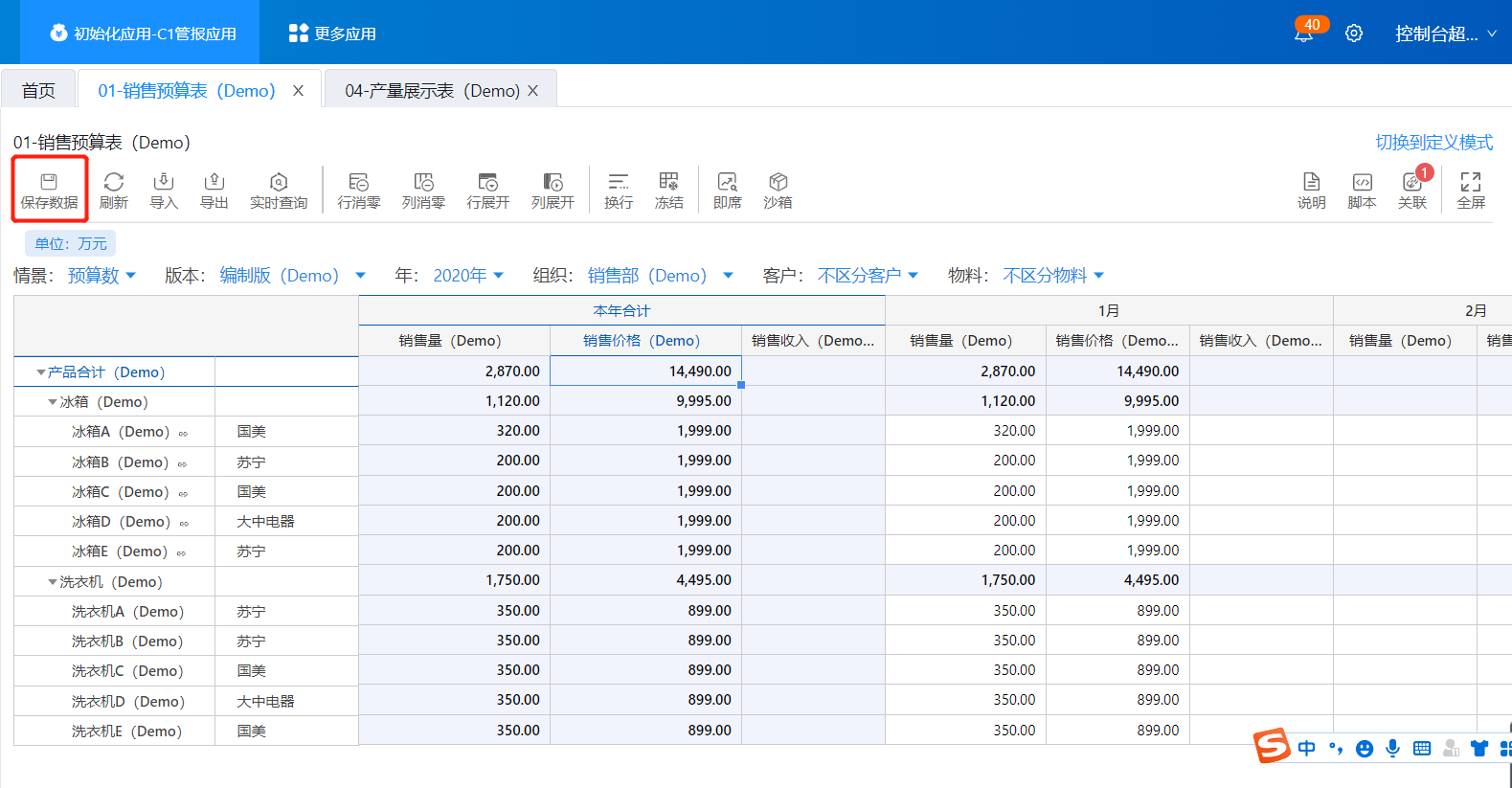Click the notification bell with 40 badge
1512x788 pixels.
1303,34
